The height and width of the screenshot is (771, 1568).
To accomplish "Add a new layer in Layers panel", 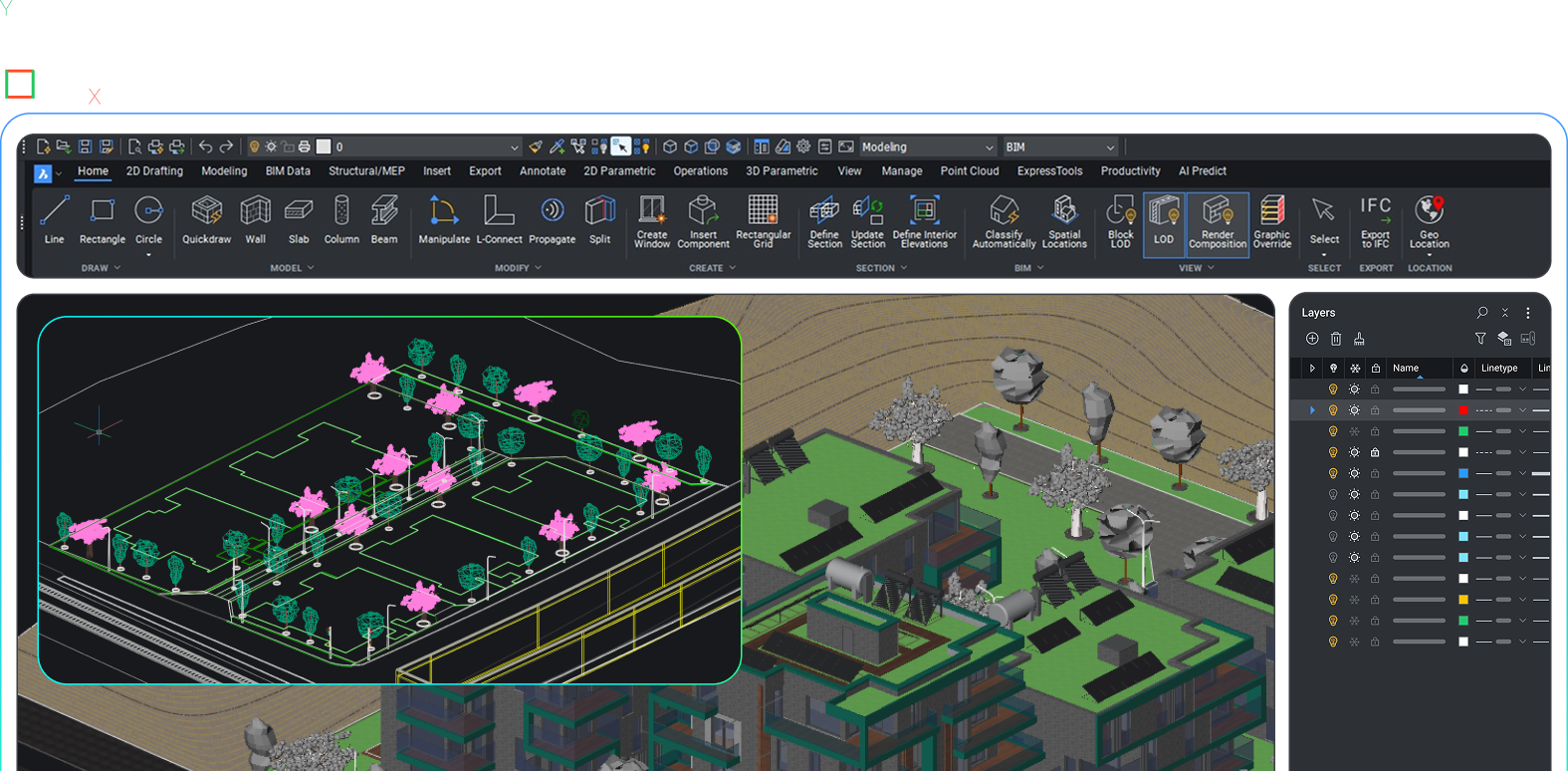I will pyautogui.click(x=1312, y=339).
